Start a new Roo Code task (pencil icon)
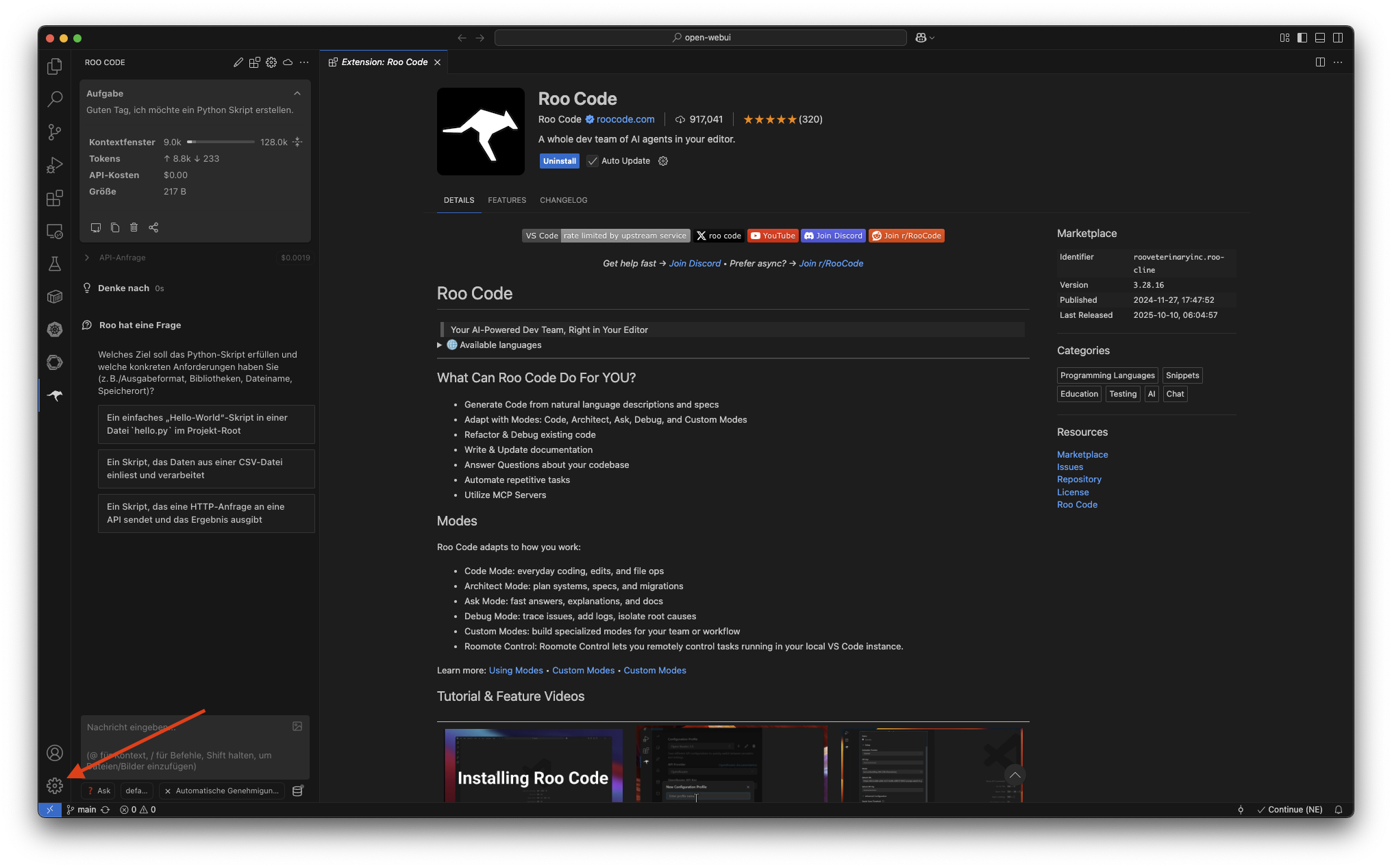The height and width of the screenshot is (868, 1392). tap(238, 62)
